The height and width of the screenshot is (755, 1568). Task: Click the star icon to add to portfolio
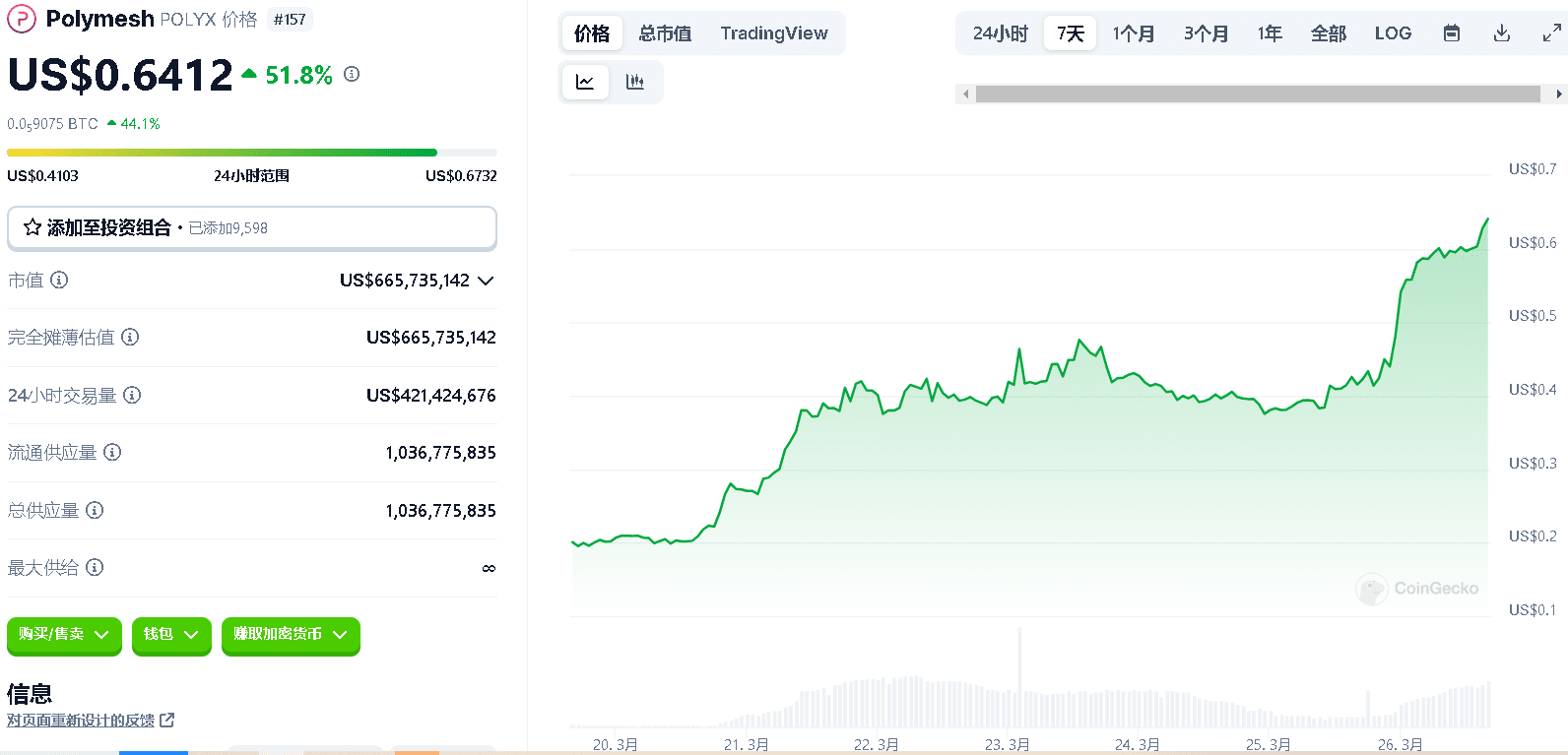pyautogui.click(x=33, y=228)
